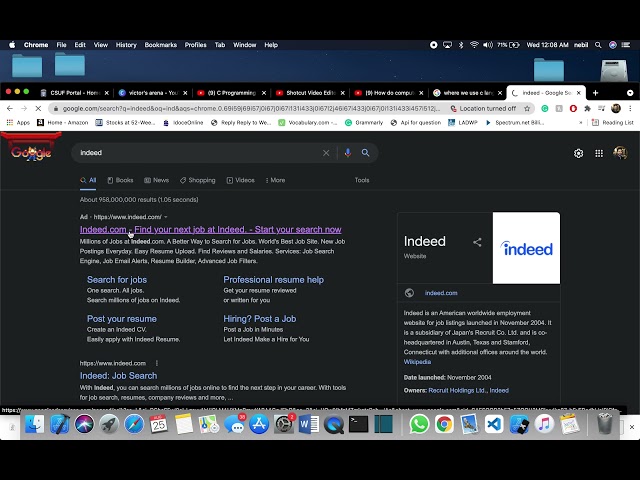Open the Window menu

(244, 45)
